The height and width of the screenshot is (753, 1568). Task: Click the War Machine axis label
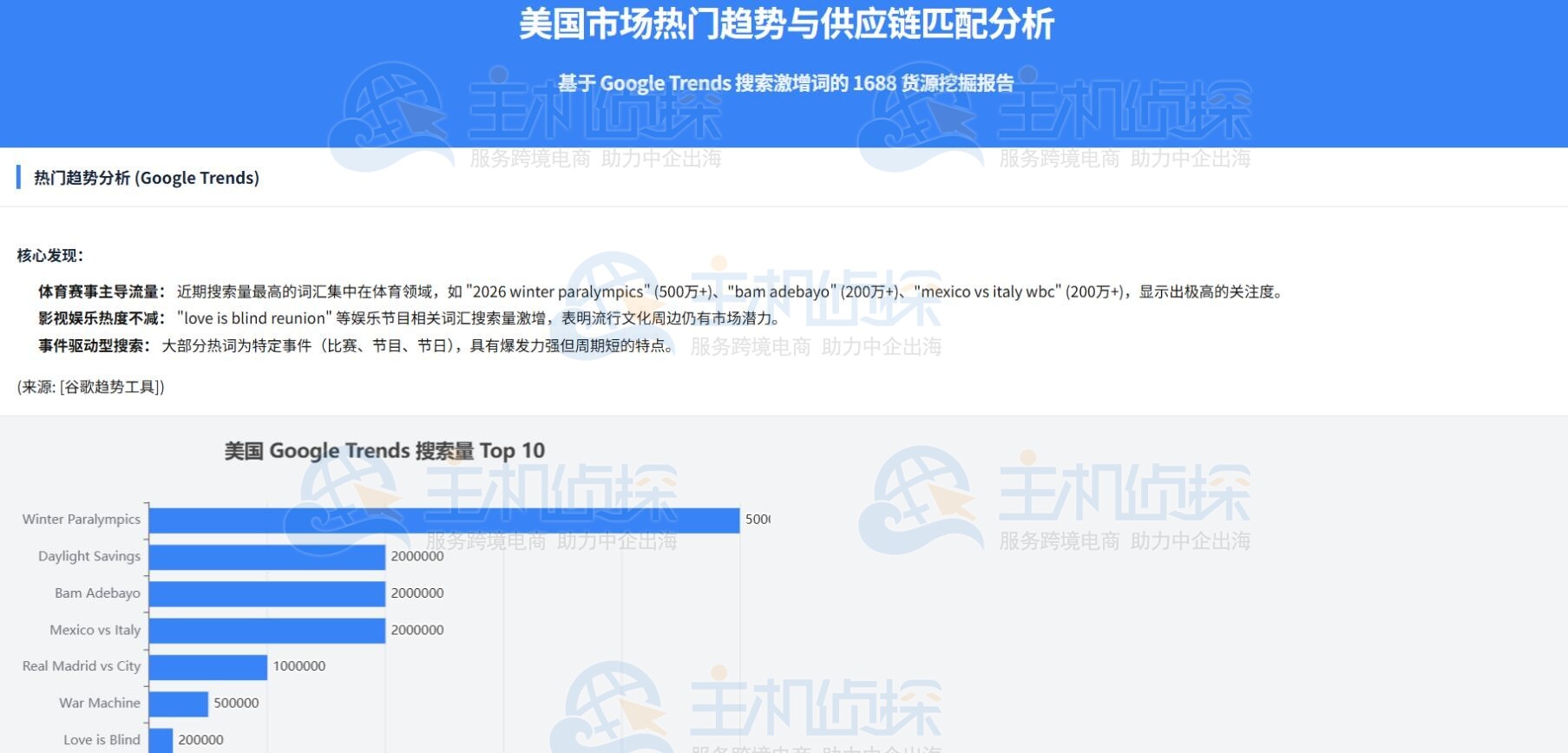(x=100, y=704)
